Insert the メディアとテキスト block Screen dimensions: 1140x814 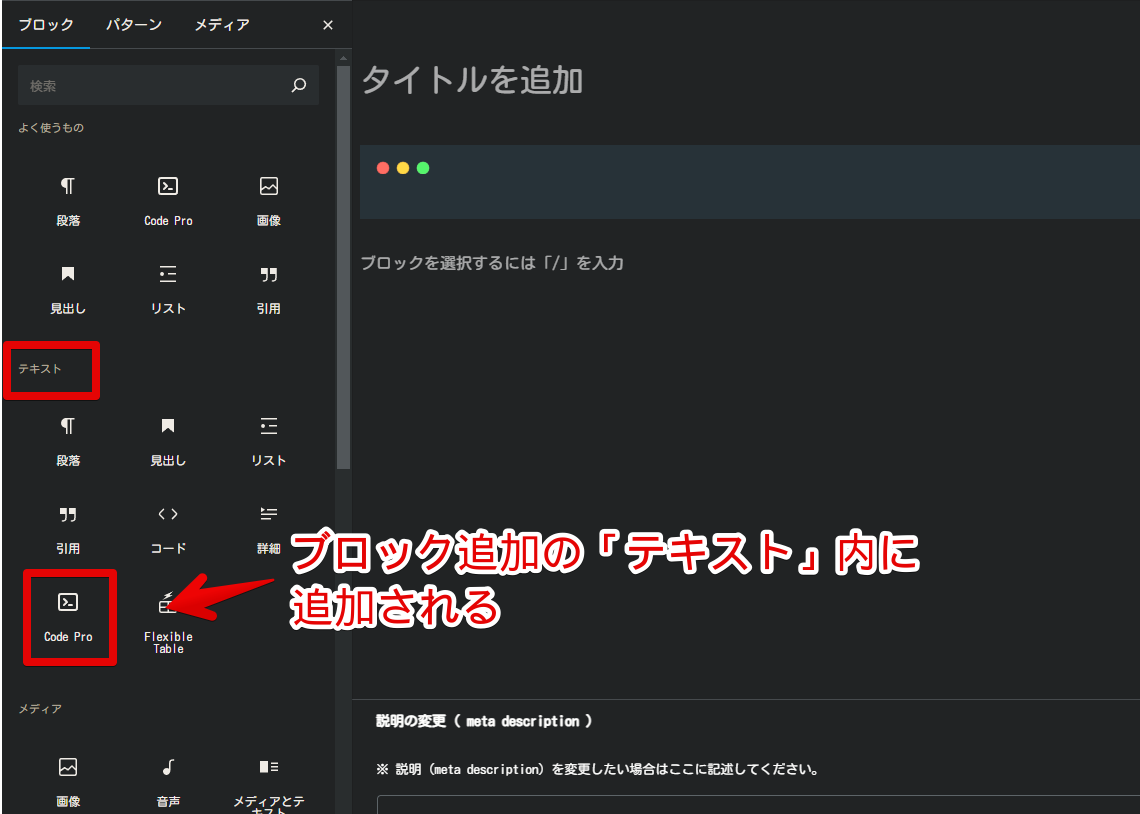(268, 781)
